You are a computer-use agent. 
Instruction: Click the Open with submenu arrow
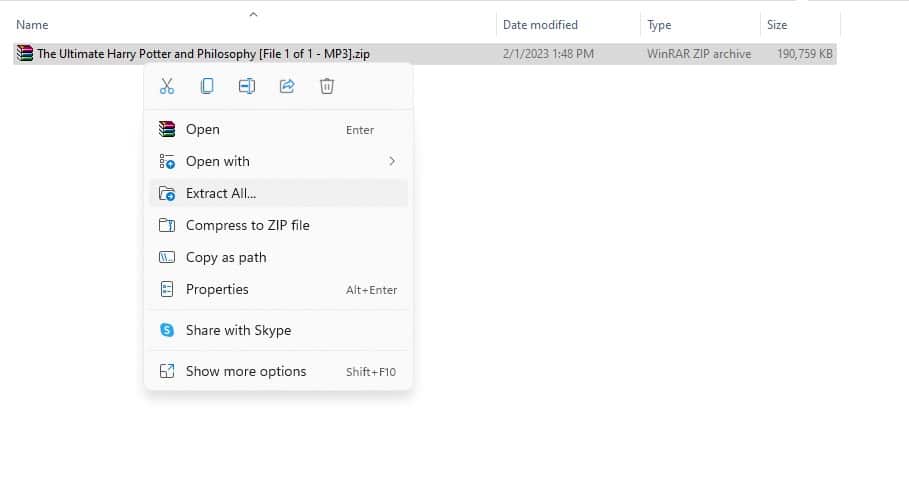(392, 161)
